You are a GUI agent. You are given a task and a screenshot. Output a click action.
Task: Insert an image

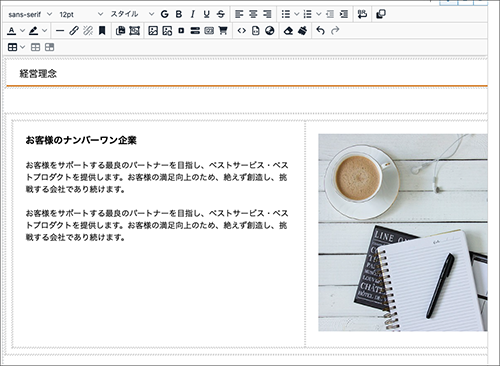(153, 31)
